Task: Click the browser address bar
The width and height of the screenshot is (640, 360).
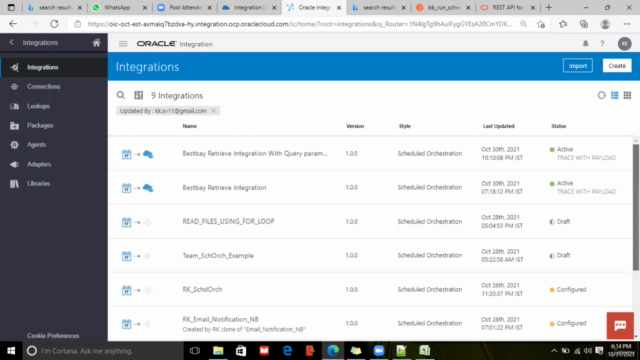Action: pyautogui.click(x=299, y=24)
